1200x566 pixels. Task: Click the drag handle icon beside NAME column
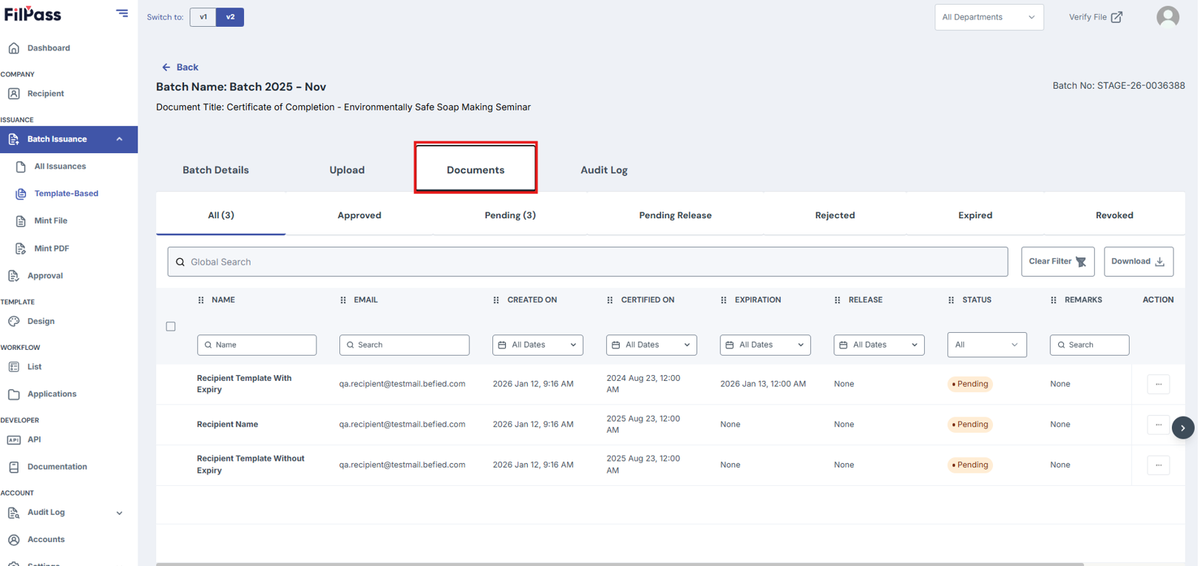click(x=201, y=300)
